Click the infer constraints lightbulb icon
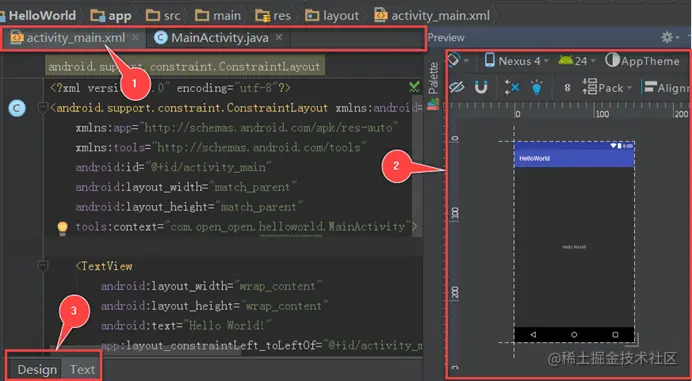 537,87
